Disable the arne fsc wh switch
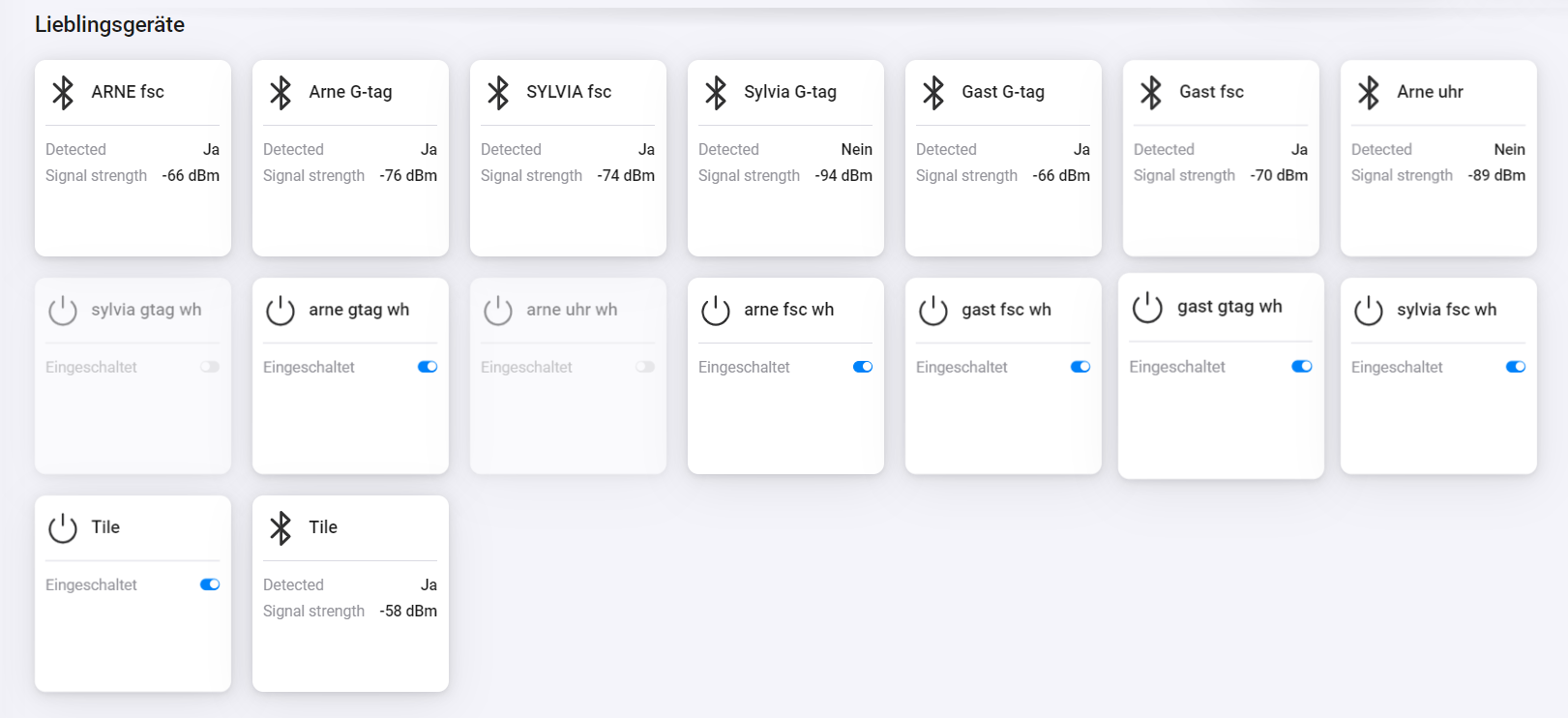 point(863,367)
